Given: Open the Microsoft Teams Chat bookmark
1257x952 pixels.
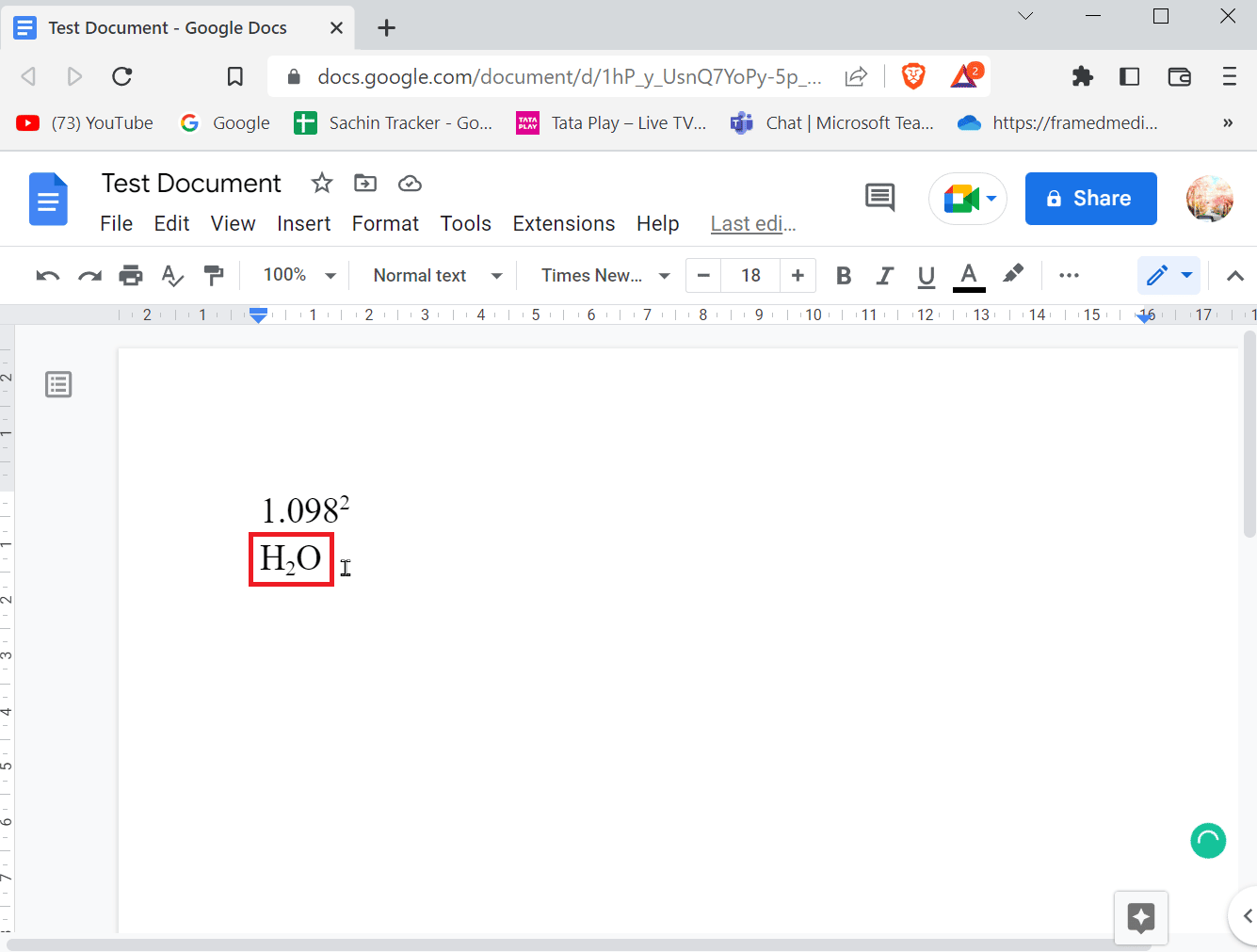Looking at the screenshot, I should point(832,123).
